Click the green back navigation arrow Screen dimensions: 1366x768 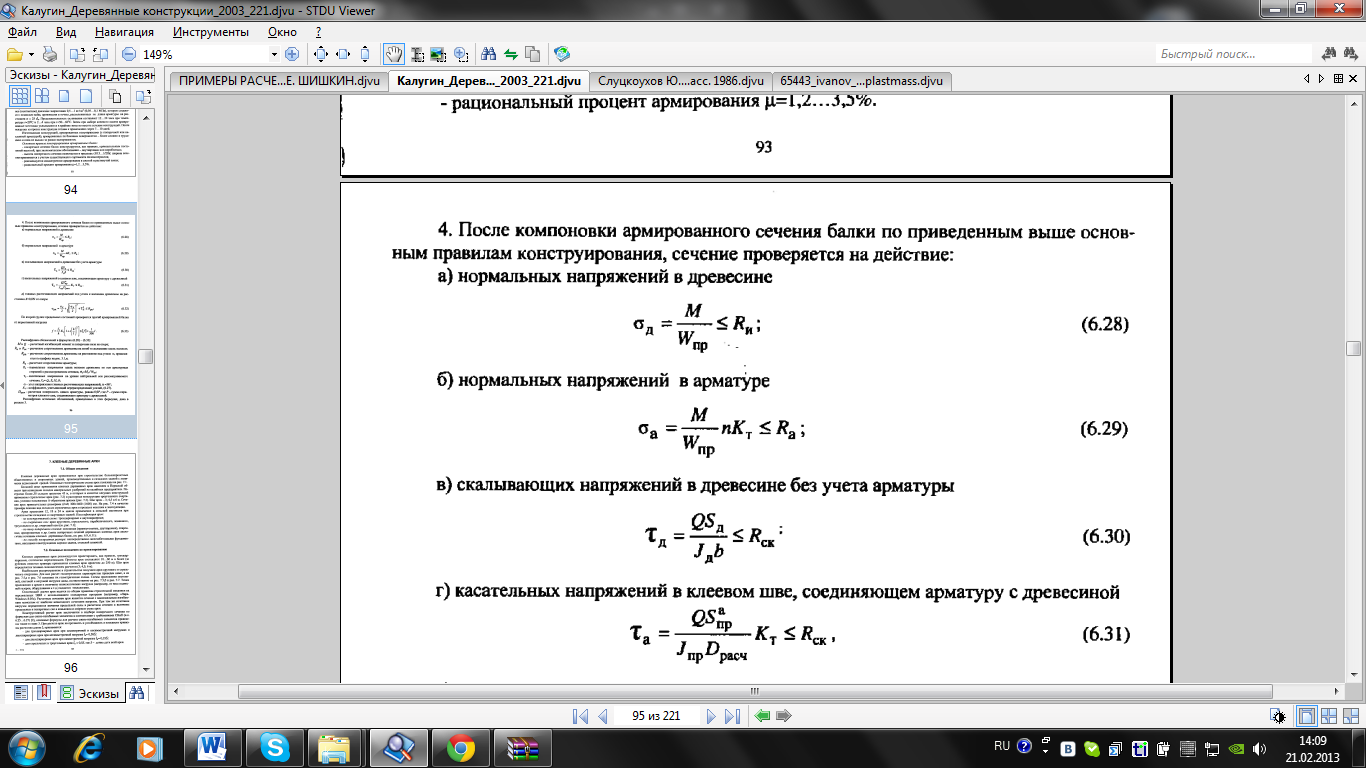pyautogui.click(x=762, y=716)
